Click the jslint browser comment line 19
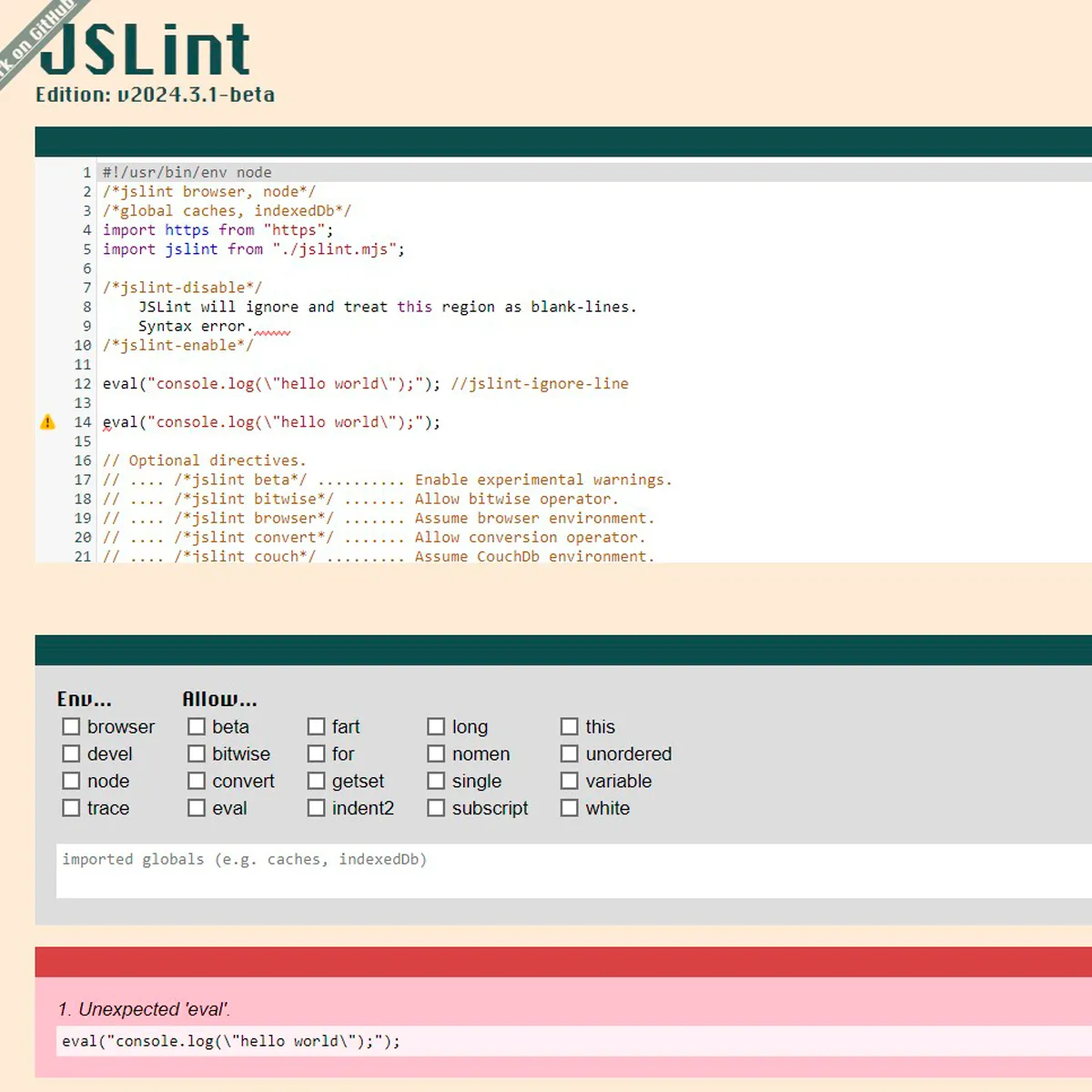 pyautogui.click(x=379, y=518)
